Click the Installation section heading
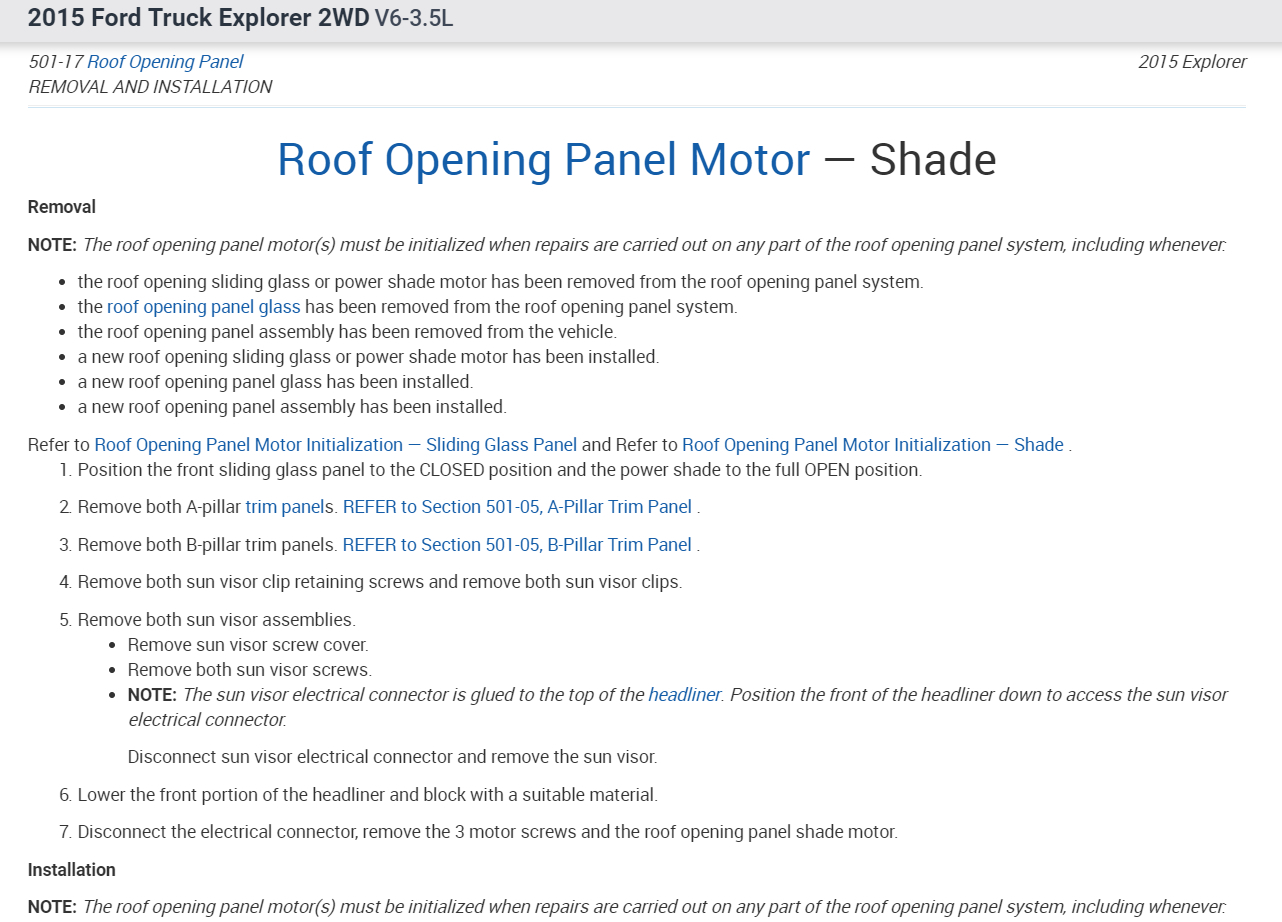The width and height of the screenshot is (1282, 922). coord(72,870)
